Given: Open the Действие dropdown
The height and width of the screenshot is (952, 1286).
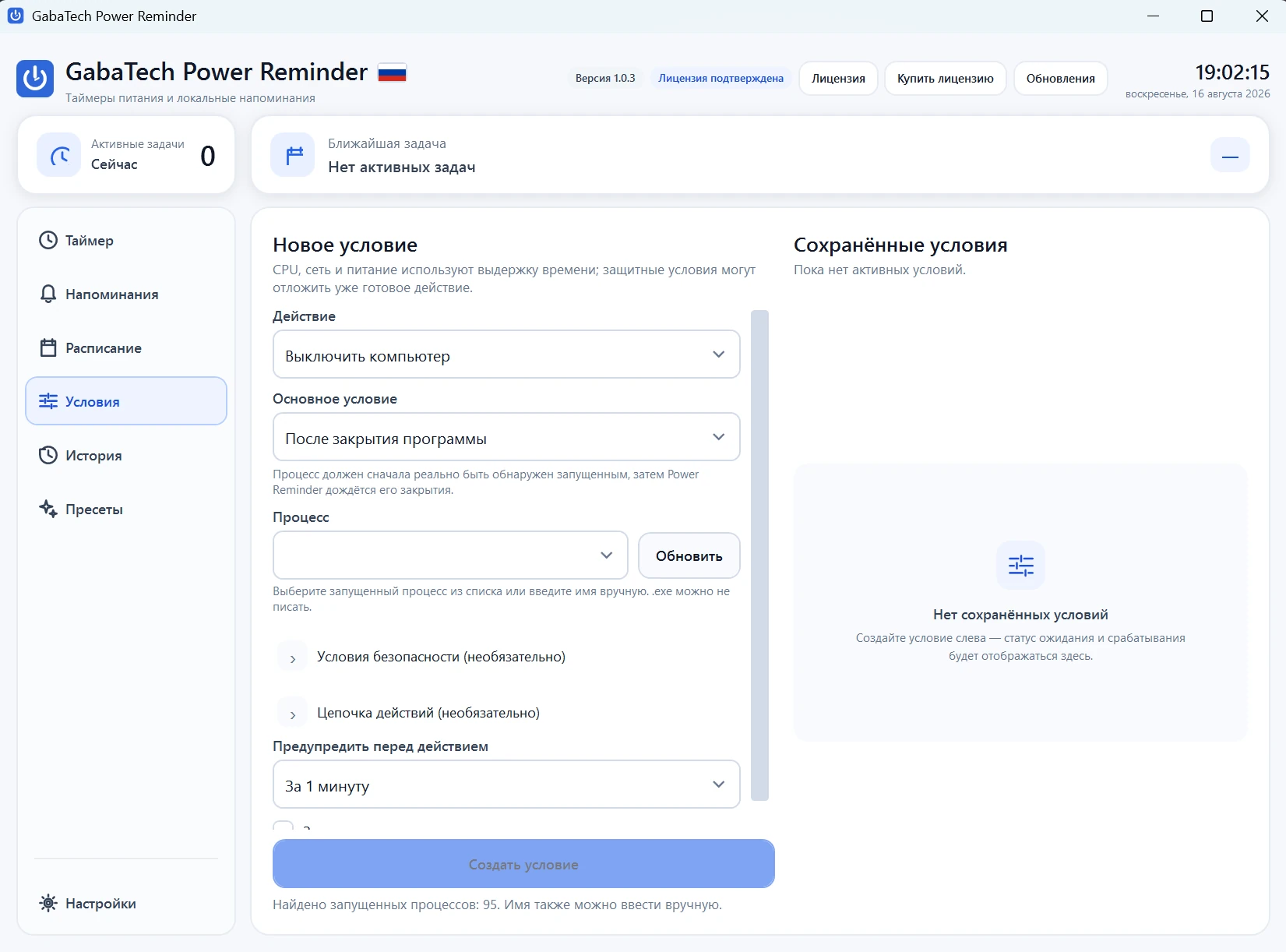Looking at the screenshot, I should 506,354.
